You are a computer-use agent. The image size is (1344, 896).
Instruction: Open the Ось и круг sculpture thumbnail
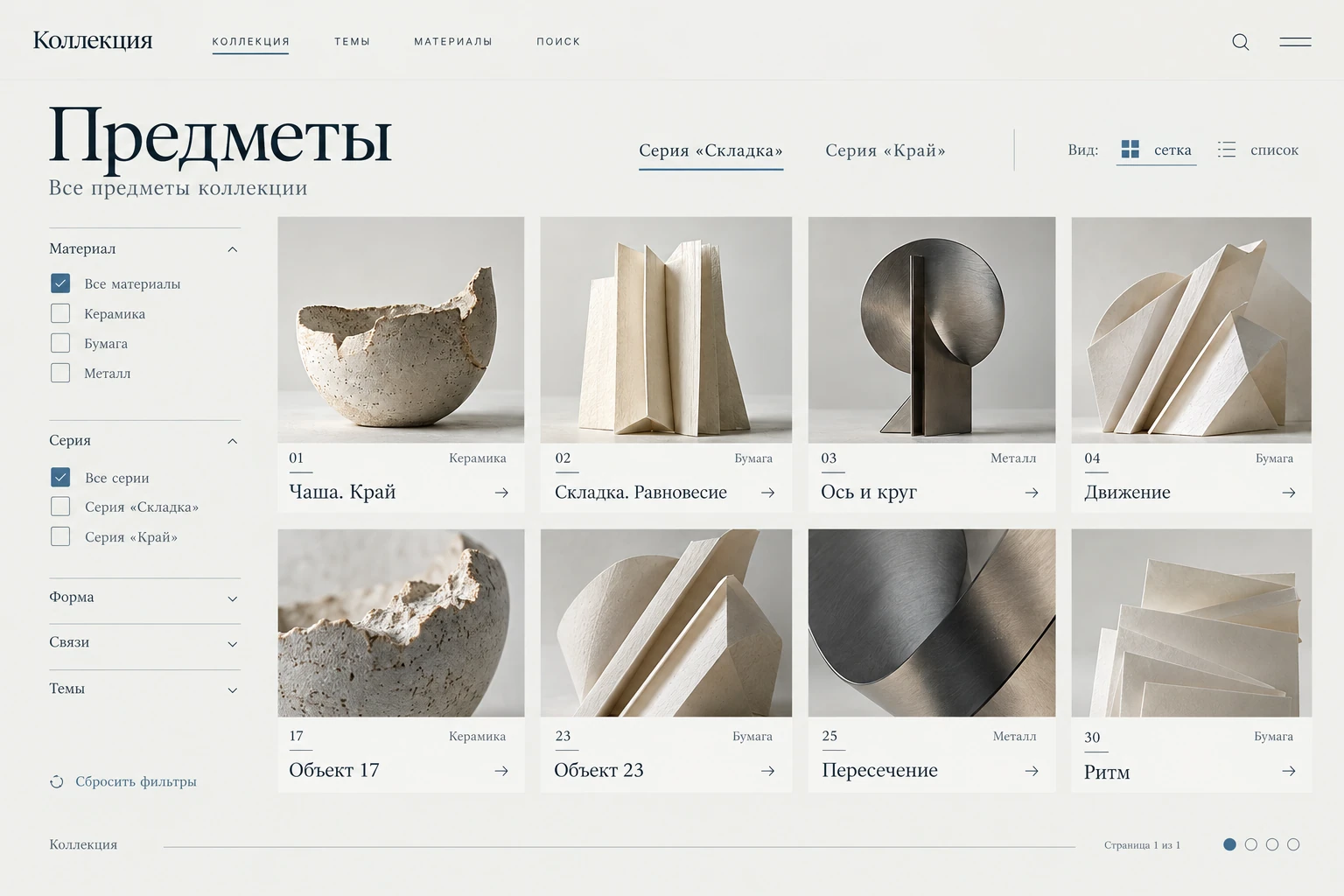point(932,330)
